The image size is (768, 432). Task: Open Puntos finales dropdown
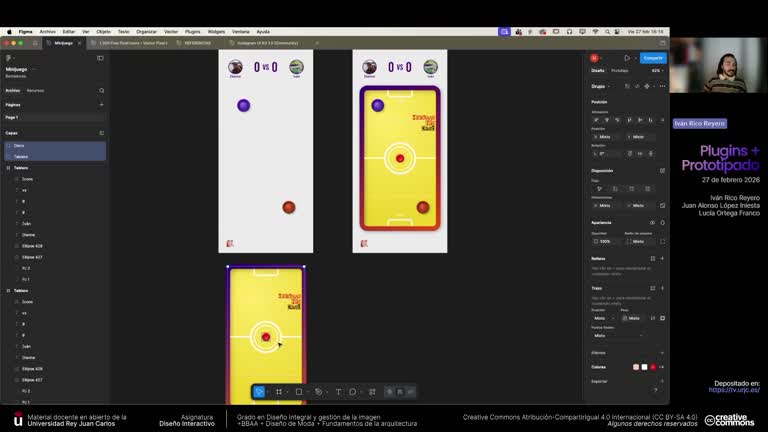[618, 336]
